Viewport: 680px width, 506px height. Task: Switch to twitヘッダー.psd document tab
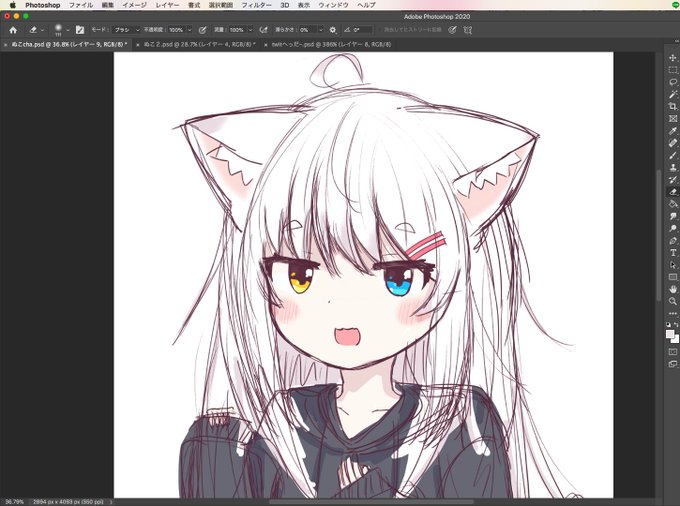[x=328, y=44]
